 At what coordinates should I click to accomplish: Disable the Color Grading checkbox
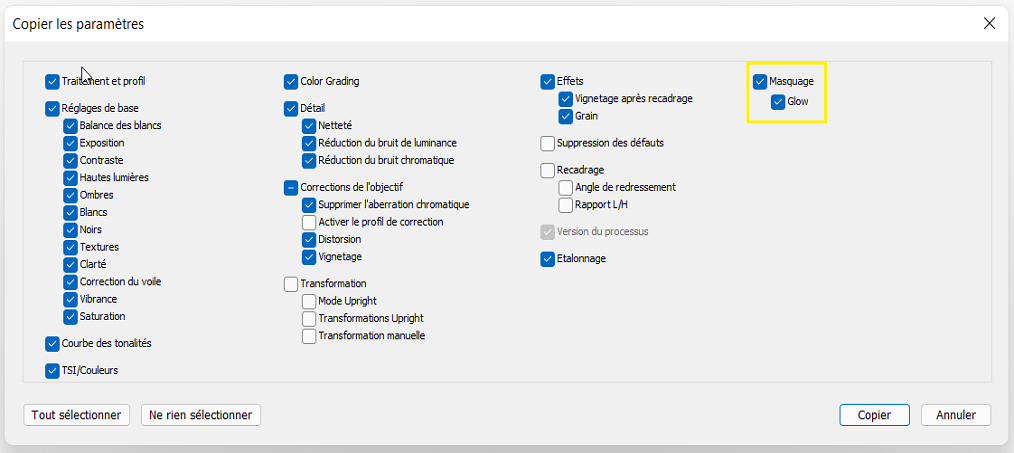tap(291, 81)
